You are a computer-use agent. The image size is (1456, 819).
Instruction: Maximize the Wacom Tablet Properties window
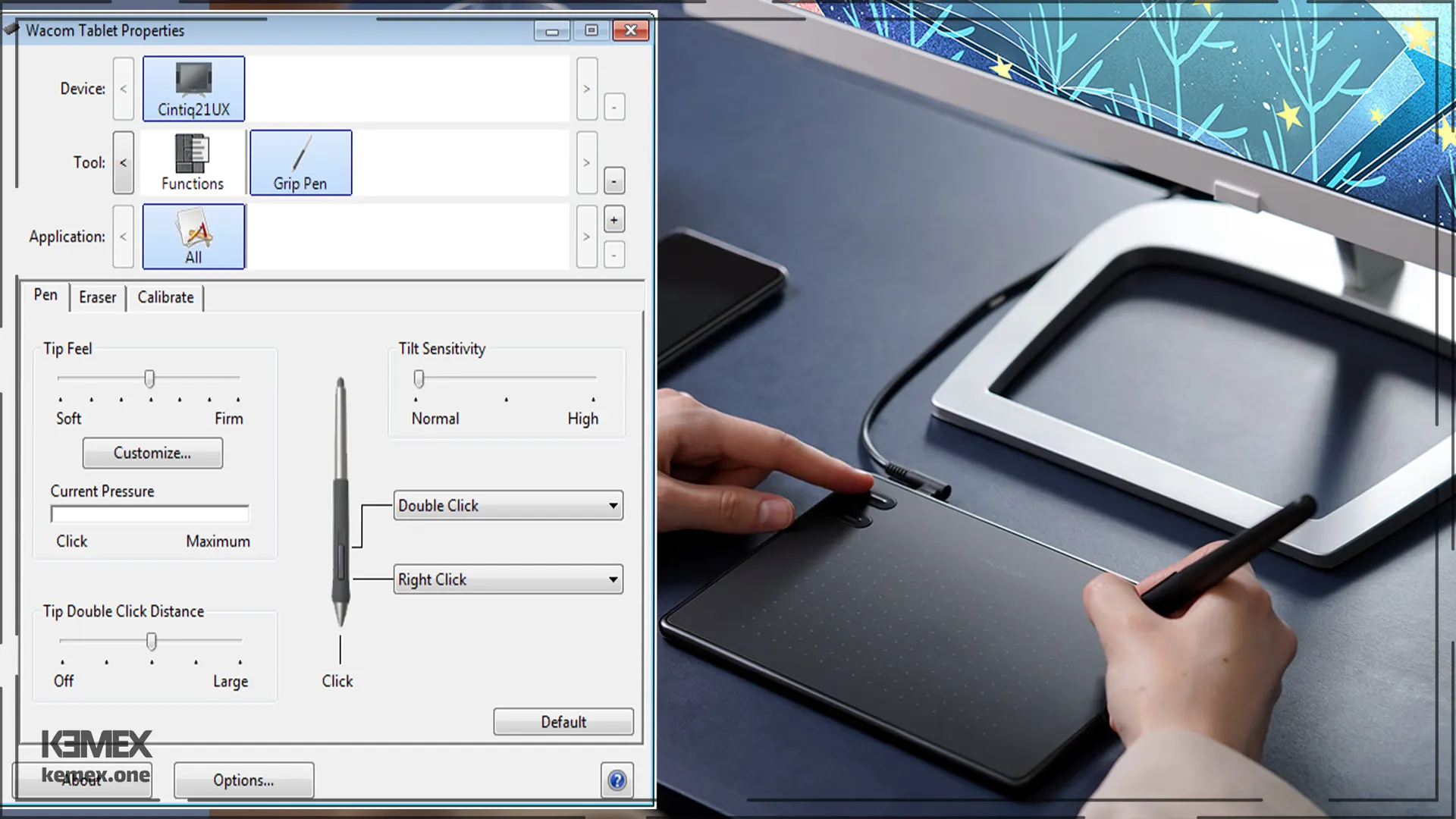coord(591,30)
